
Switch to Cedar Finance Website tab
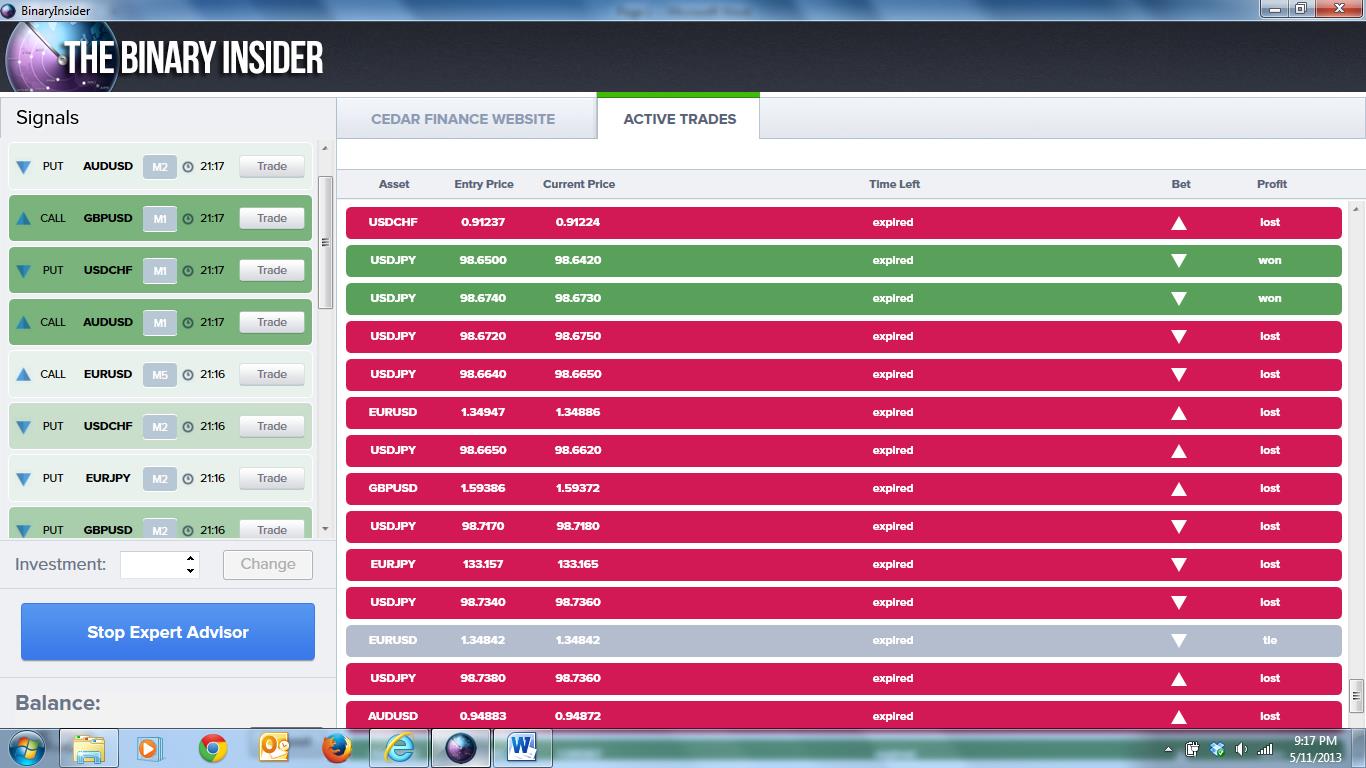(x=463, y=119)
